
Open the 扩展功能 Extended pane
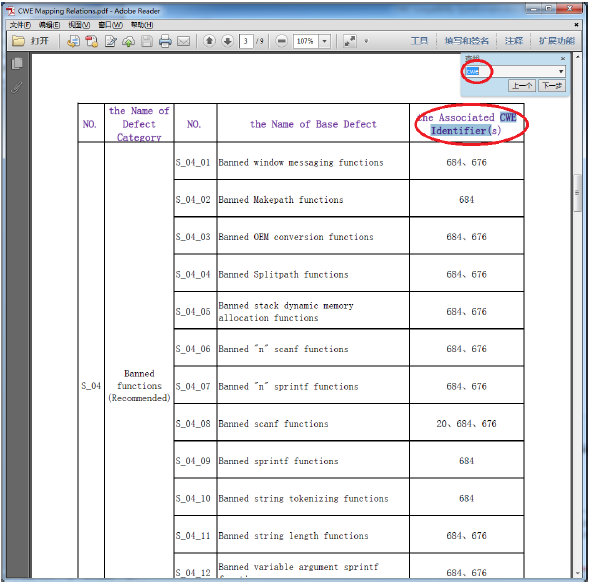point(557,40)
